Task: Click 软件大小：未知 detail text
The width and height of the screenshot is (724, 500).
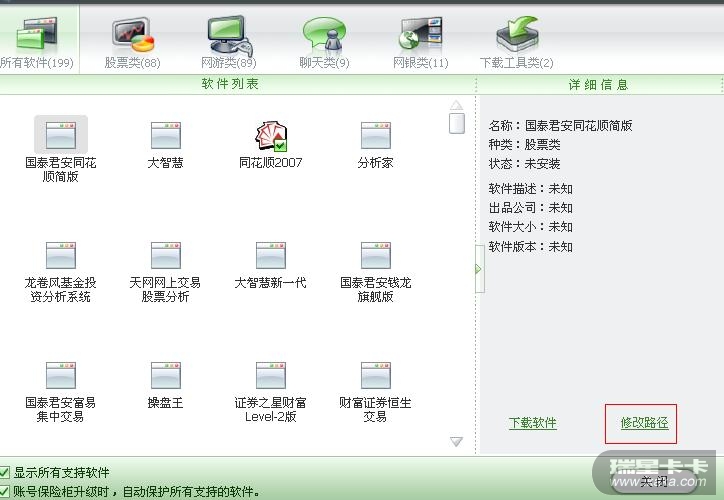Action: [x=531, y=227]
